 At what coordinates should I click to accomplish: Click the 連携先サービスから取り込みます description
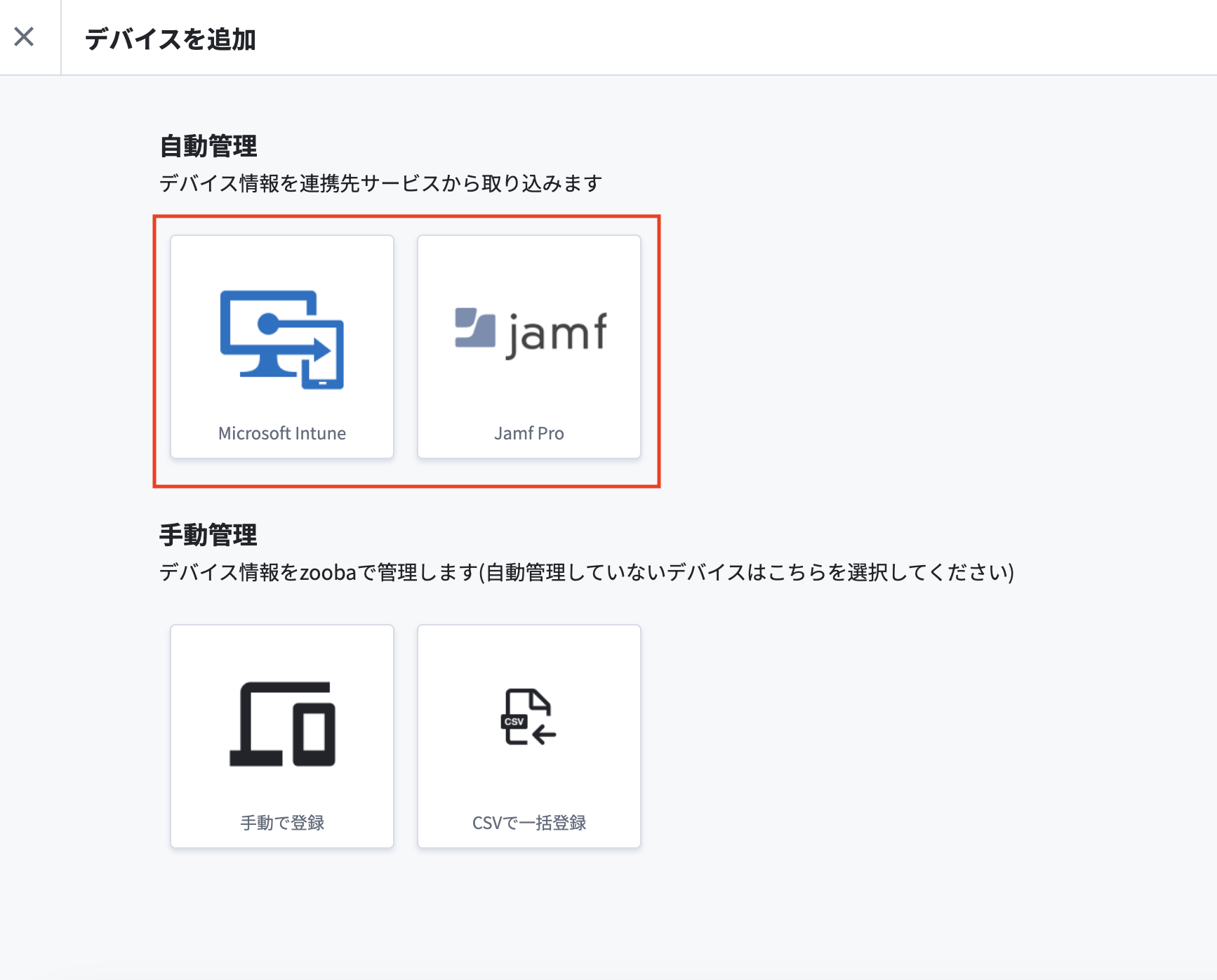click(381, 183)
